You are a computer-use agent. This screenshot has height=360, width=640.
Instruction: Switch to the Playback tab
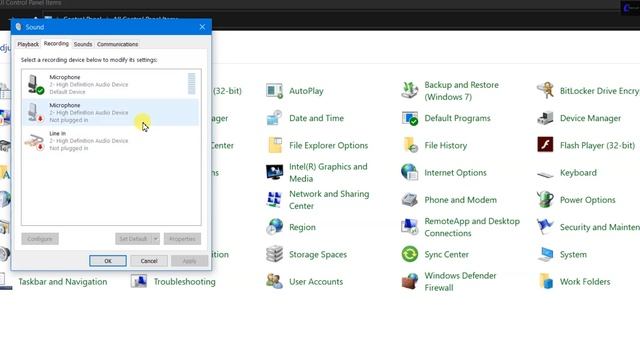(x=28, y=44)
